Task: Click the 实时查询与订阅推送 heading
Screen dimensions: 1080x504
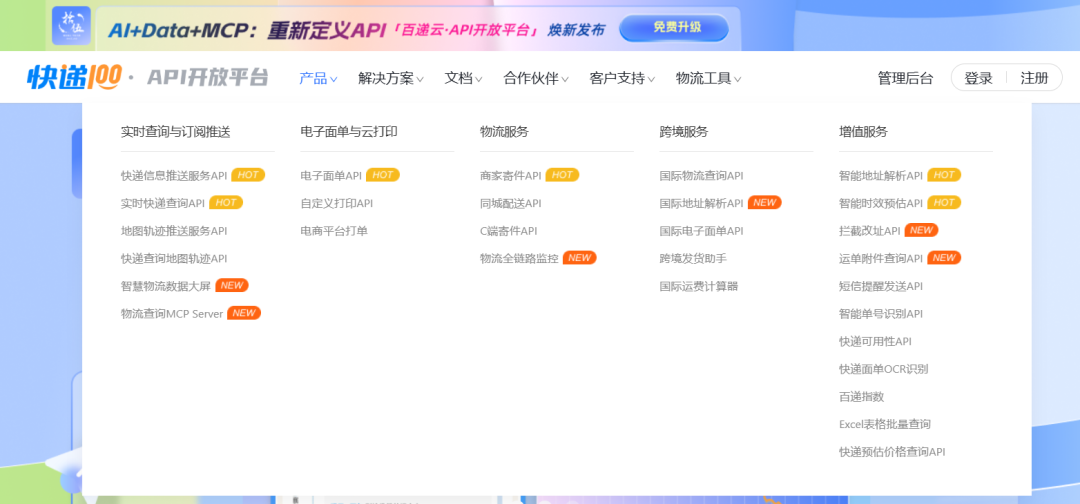Action: [x=175, y=132]
